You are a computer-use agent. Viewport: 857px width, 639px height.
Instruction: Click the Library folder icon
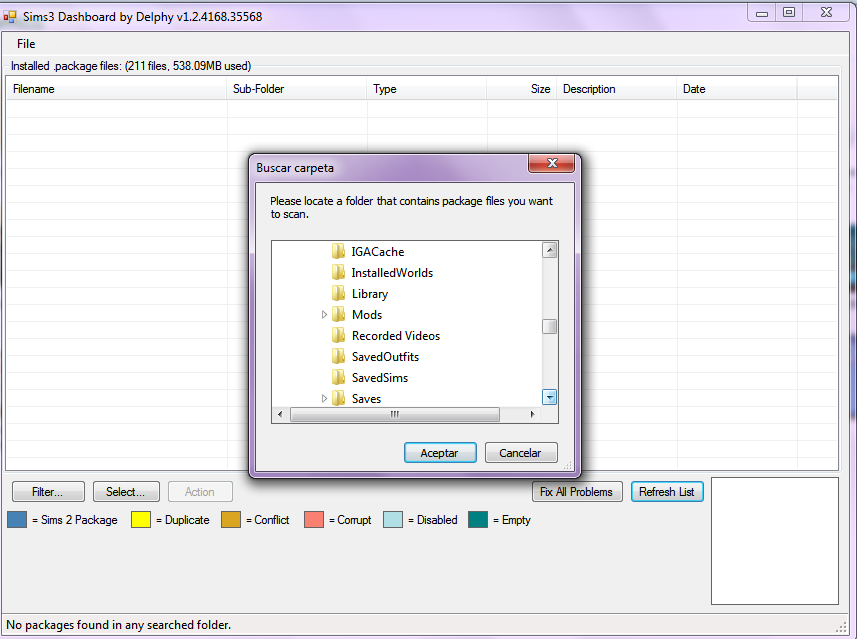pos(339,293)
